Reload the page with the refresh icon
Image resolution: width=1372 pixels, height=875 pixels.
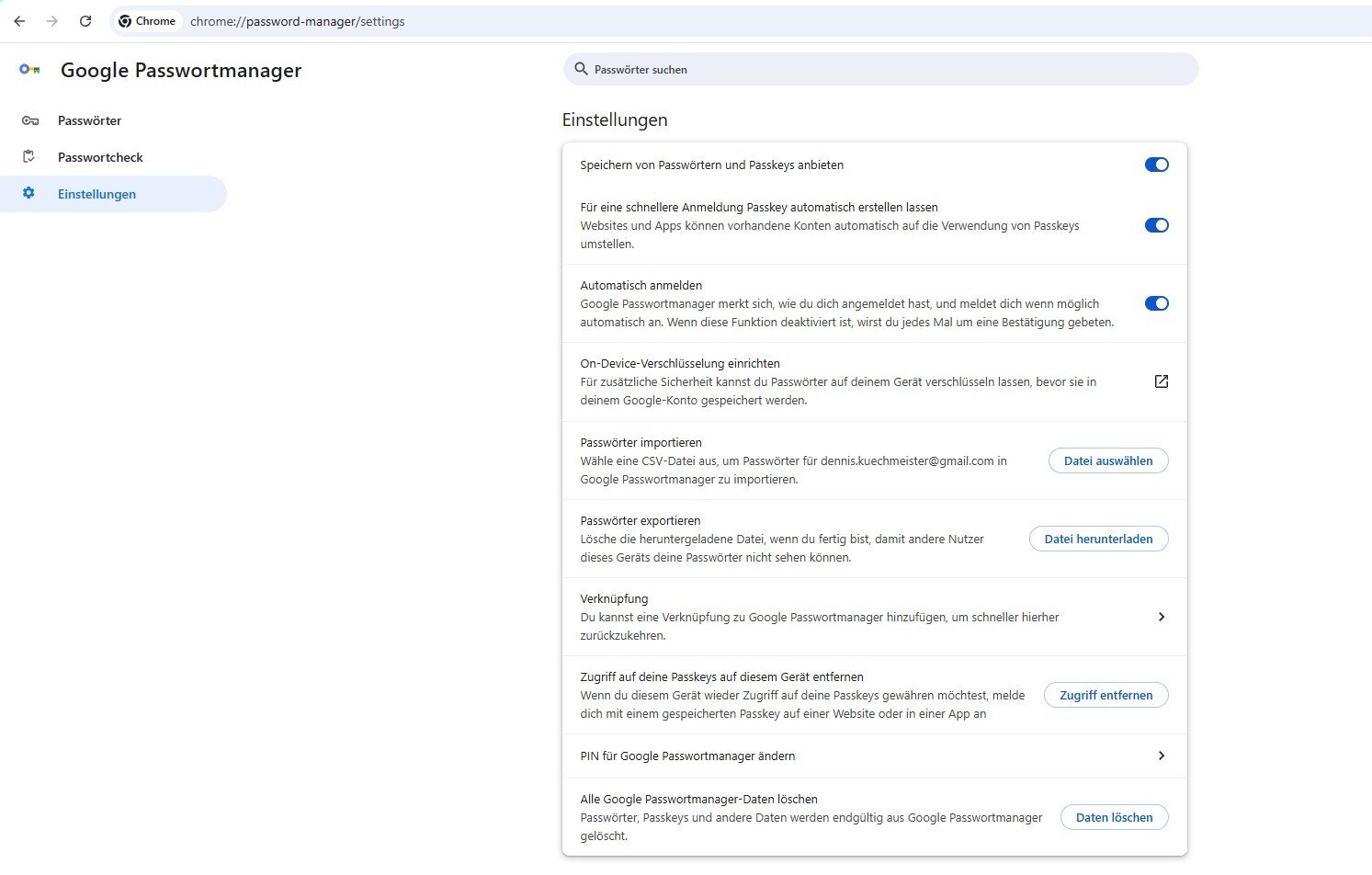pyautogui.click(x=85, y=21)
